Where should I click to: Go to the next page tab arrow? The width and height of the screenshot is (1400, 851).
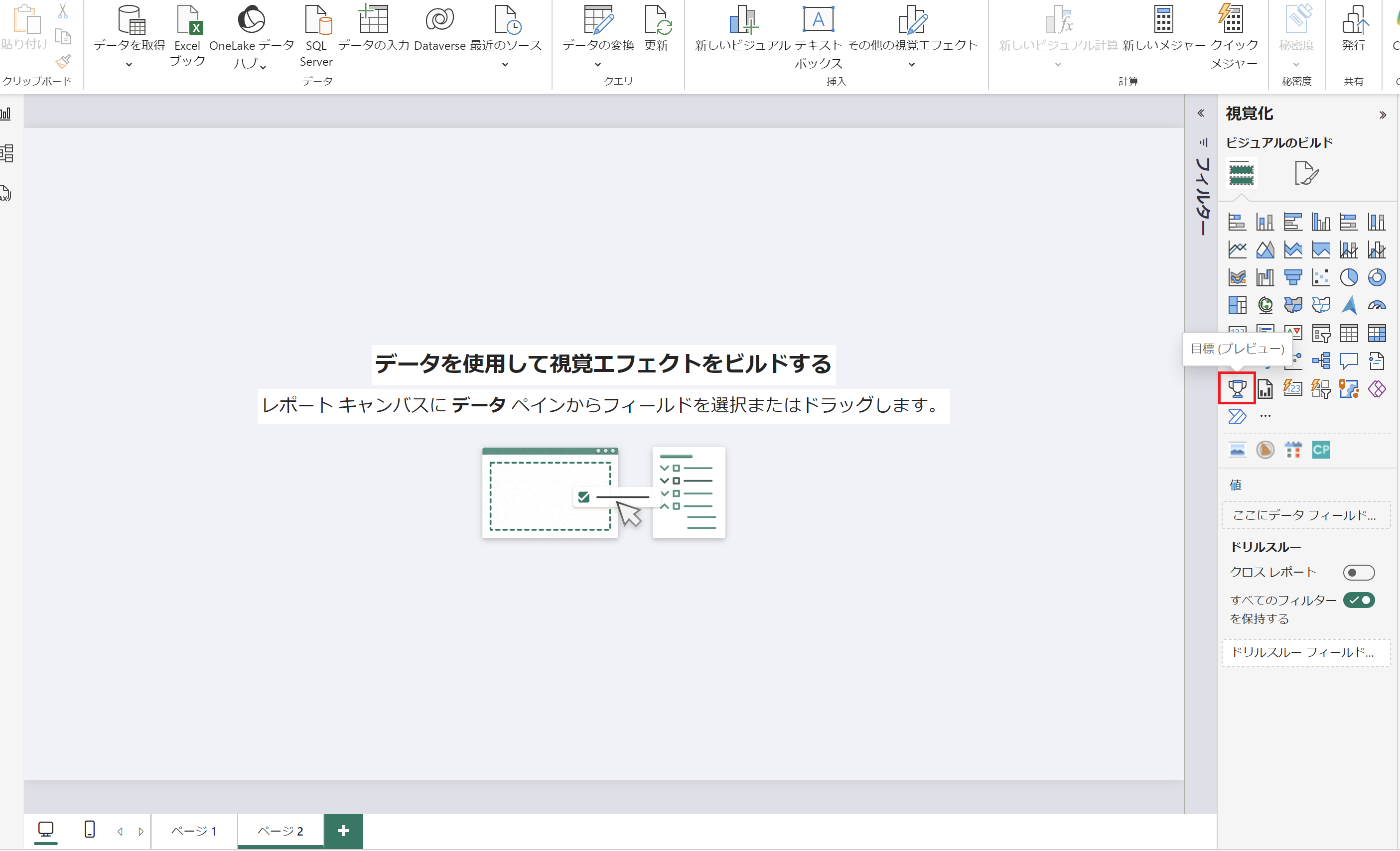pos(141,831)
